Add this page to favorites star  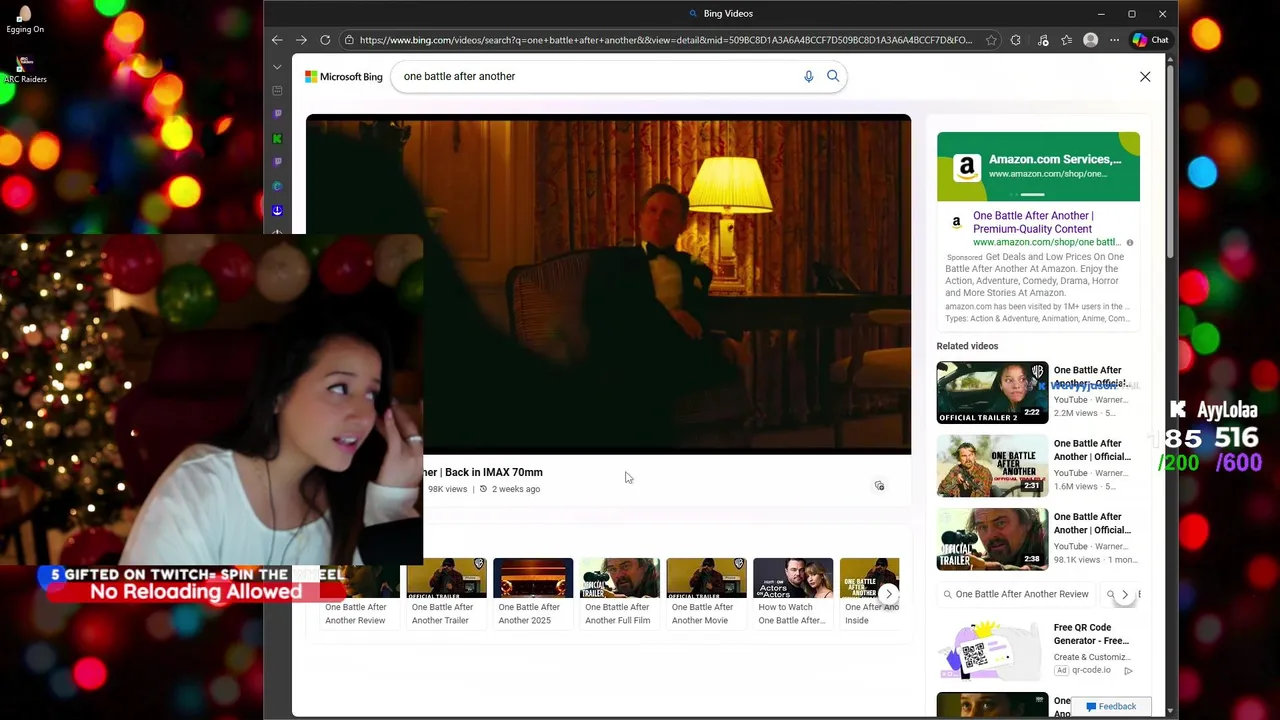(x=991, y=40)
